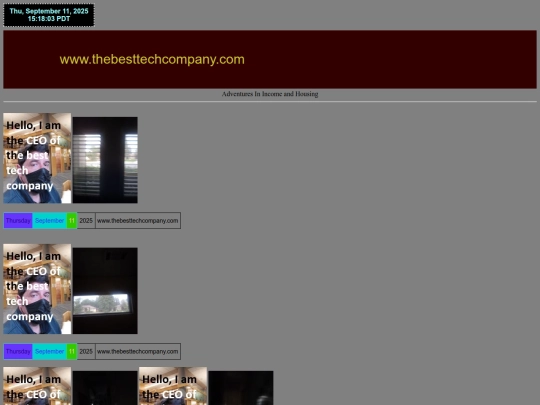
Task: Click 'Thursday' cell below the dark room photo
Action: tap(18, 351)
